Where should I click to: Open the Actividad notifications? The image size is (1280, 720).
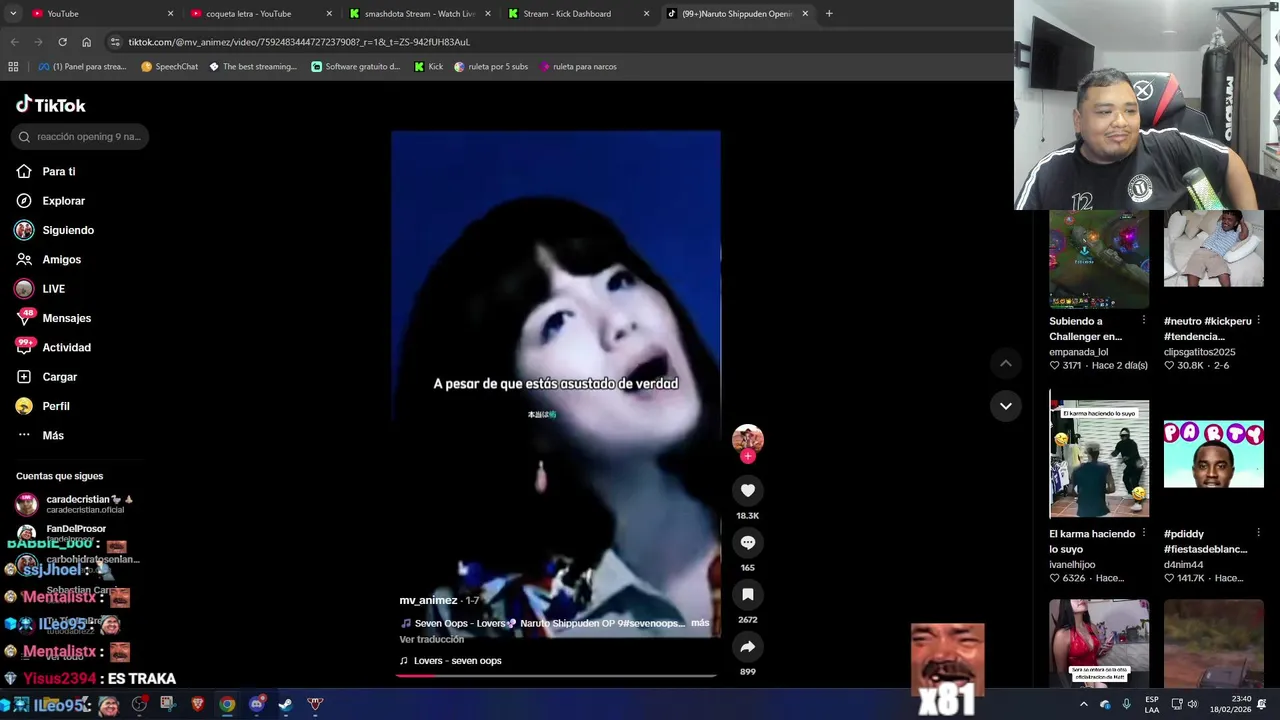tap(53, 347)
